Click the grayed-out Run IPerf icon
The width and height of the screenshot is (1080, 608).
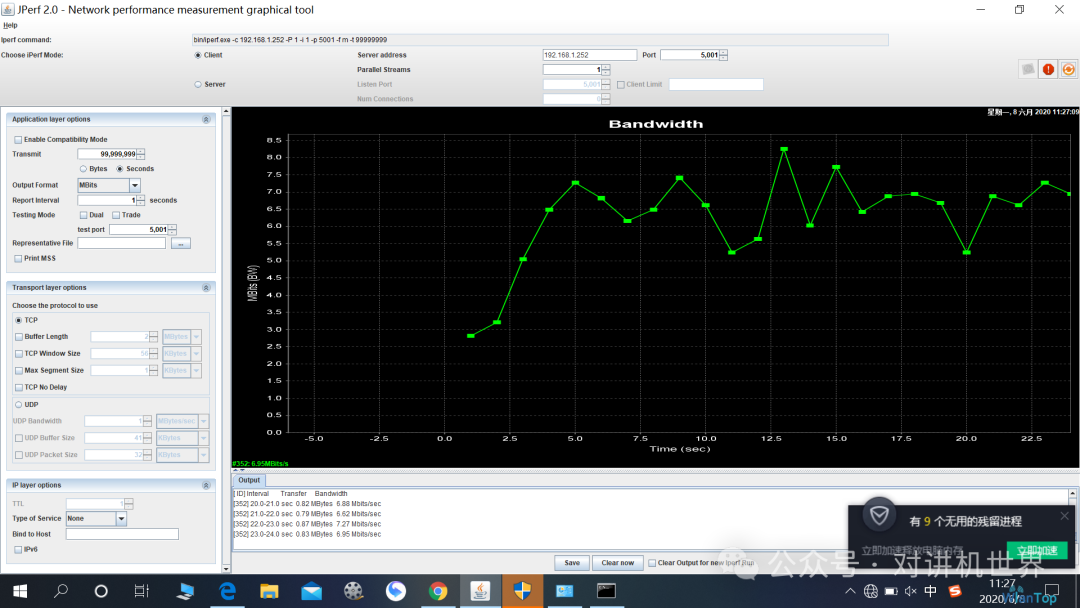click(x=1028, y=69)
